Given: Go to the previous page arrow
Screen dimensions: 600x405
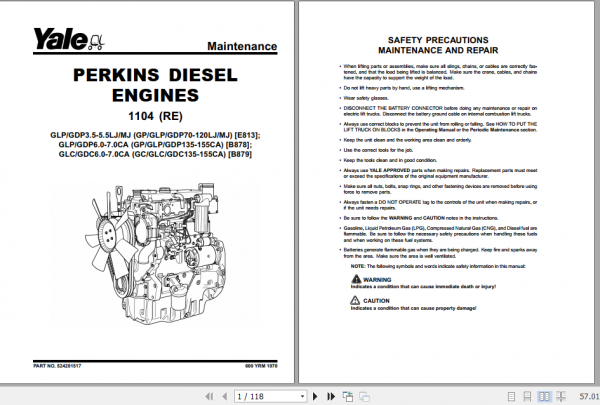Looking at the screenshot, I should [225, 396].
